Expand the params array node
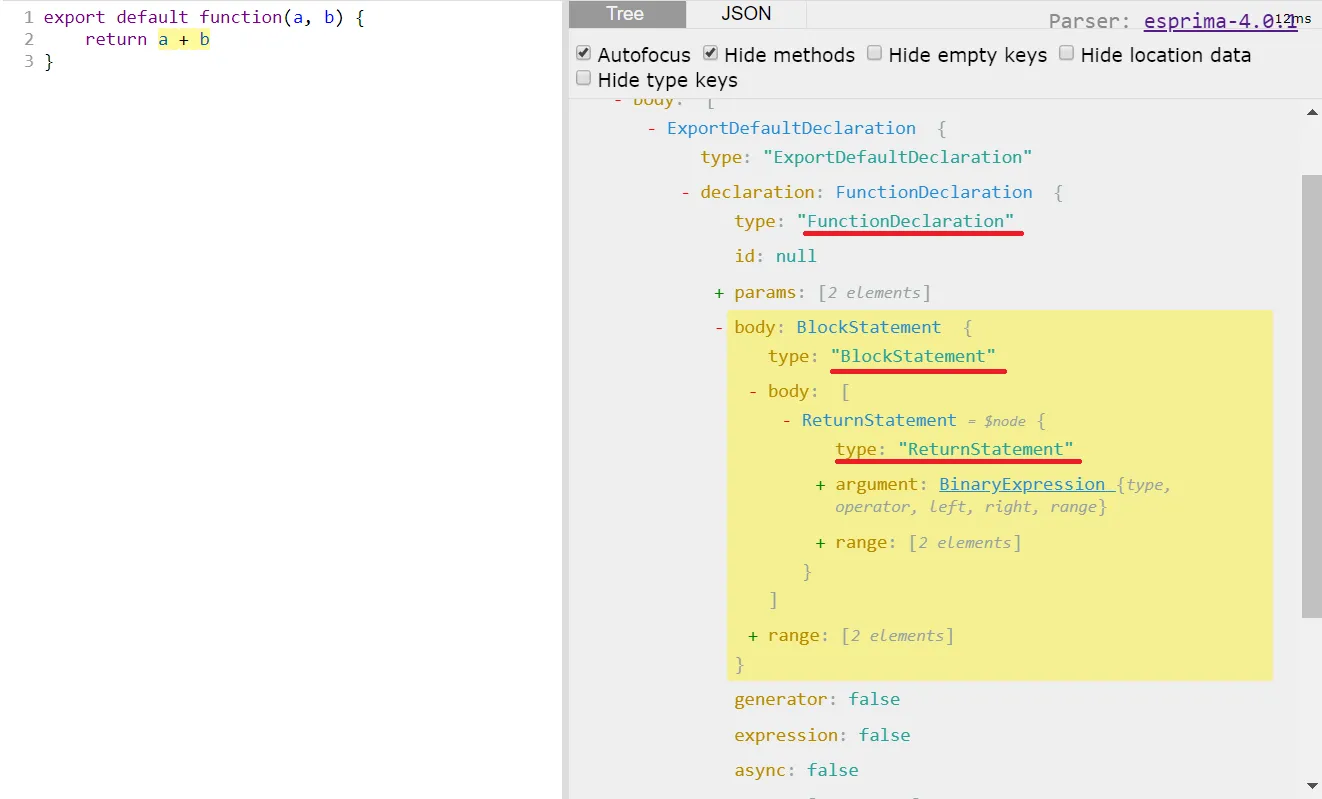This screenshot has height=799, width=1322. click(718, 292)
